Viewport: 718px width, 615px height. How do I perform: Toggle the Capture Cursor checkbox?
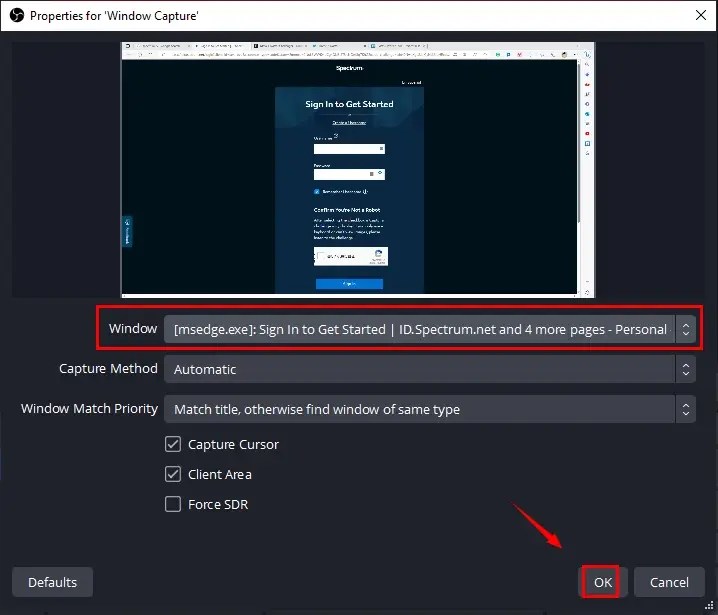coord(173,444)
